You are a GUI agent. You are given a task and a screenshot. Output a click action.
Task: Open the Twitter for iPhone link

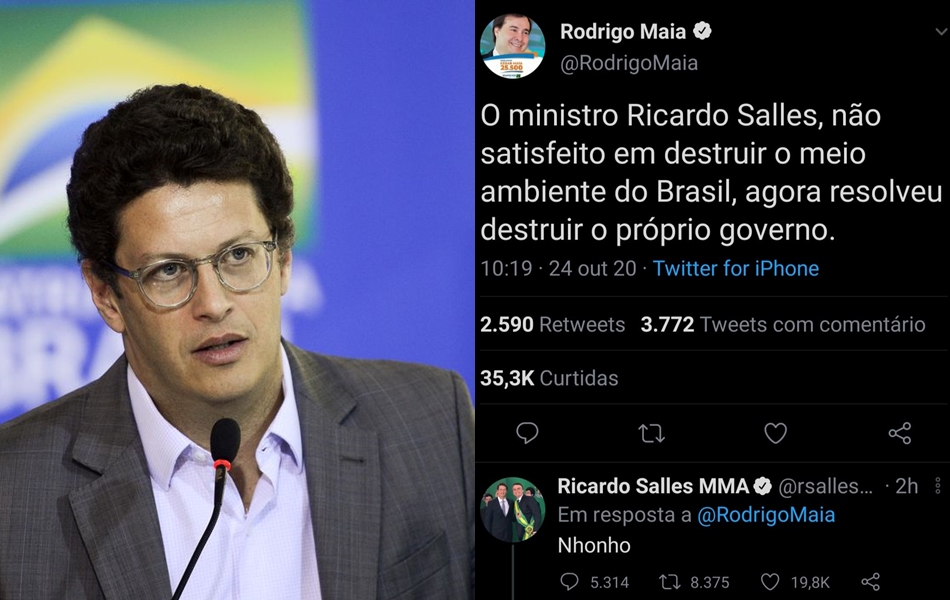(736, 268)
